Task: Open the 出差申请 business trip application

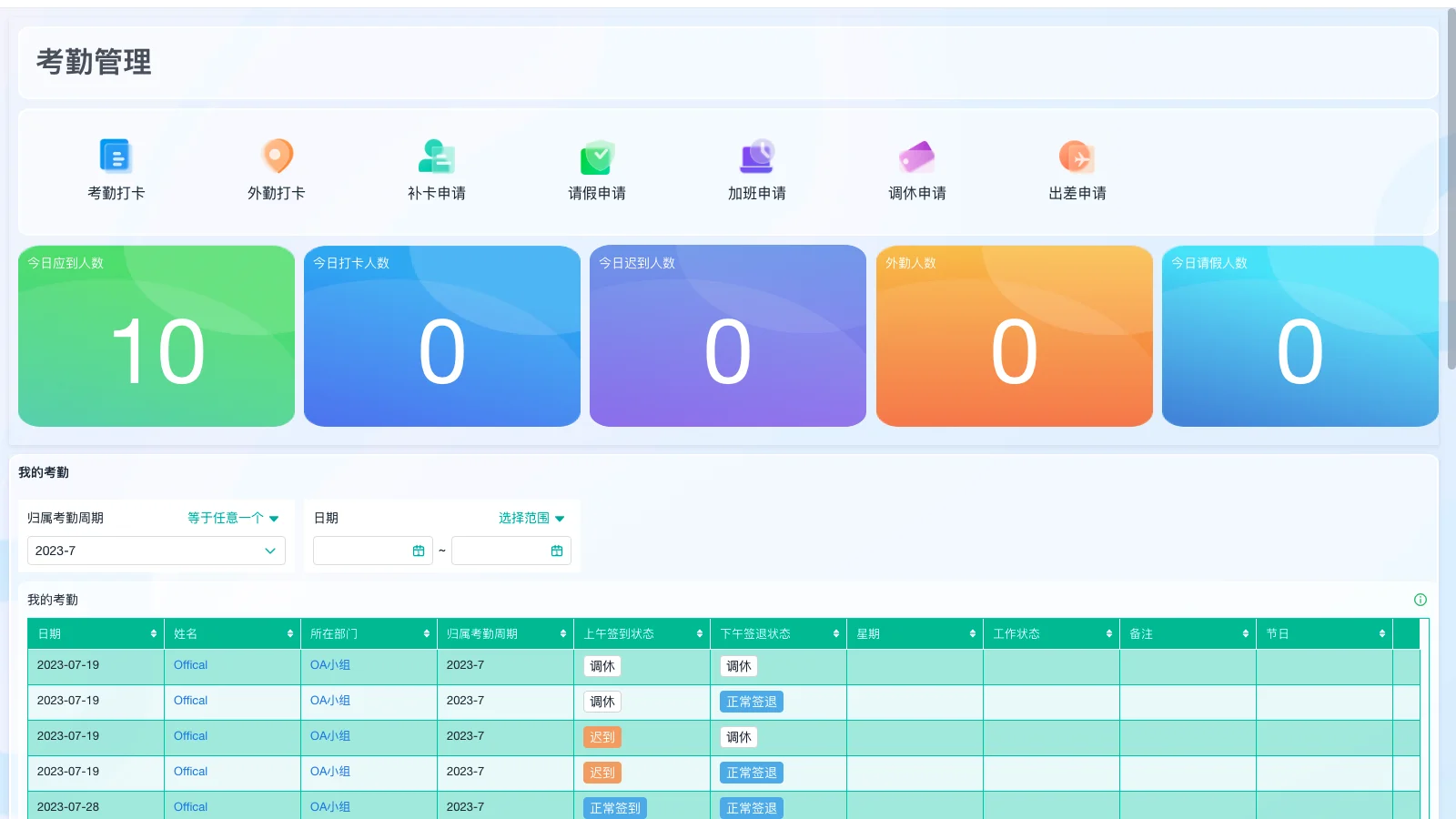Action: tap(1077, 168)
